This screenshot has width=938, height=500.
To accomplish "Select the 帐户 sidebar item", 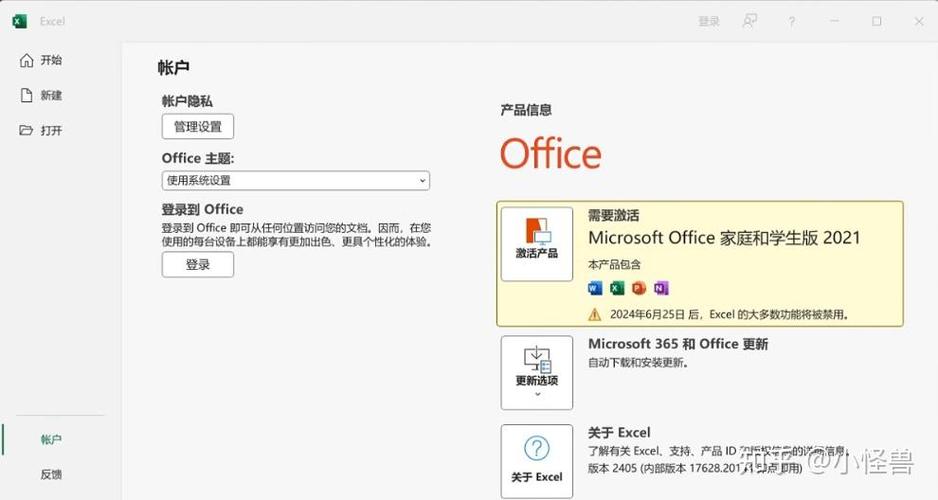I will point(51,440).
